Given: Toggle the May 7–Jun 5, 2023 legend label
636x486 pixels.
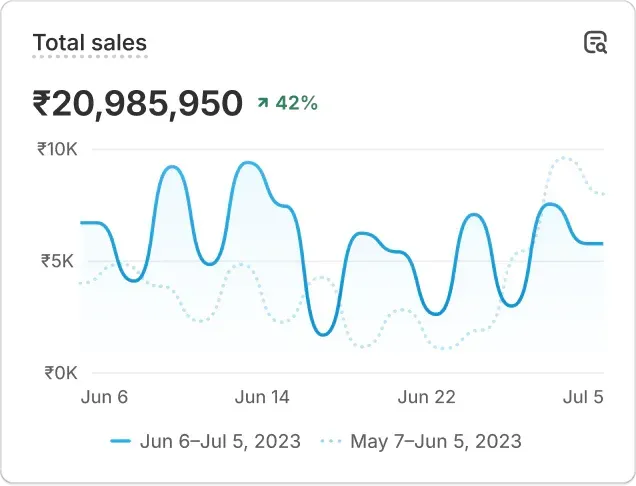Looking at the screenshot, I should click(435, 440).
